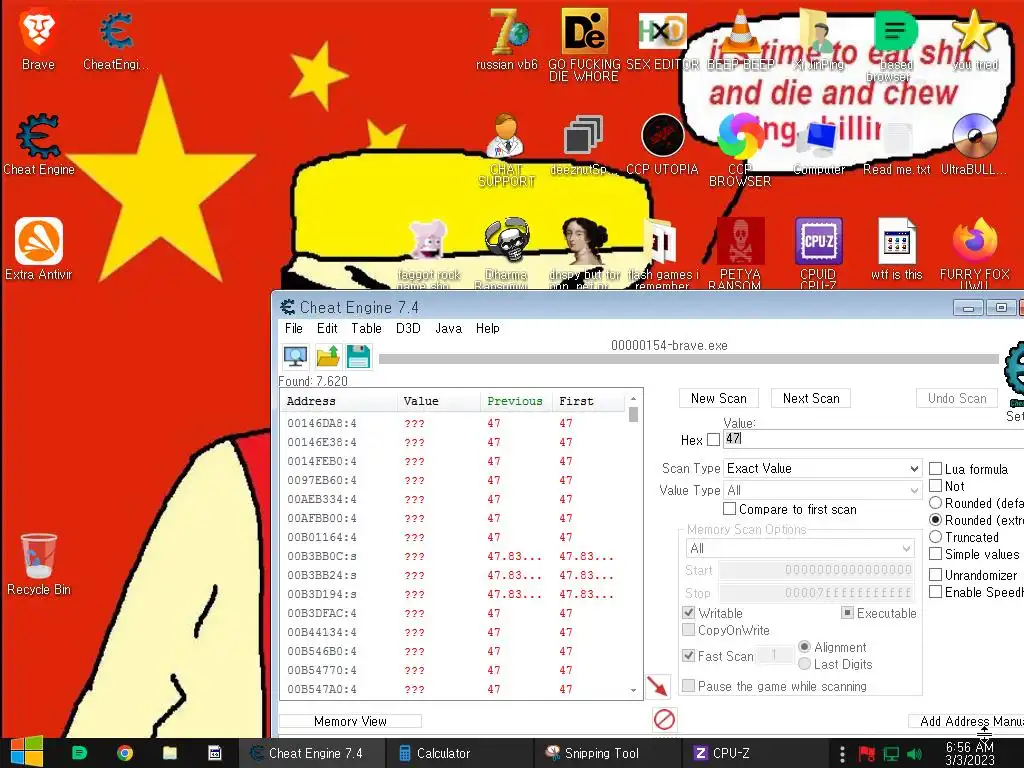
Task: Open the Dharma Ransomware desktop icon
Action: [506, 253]
